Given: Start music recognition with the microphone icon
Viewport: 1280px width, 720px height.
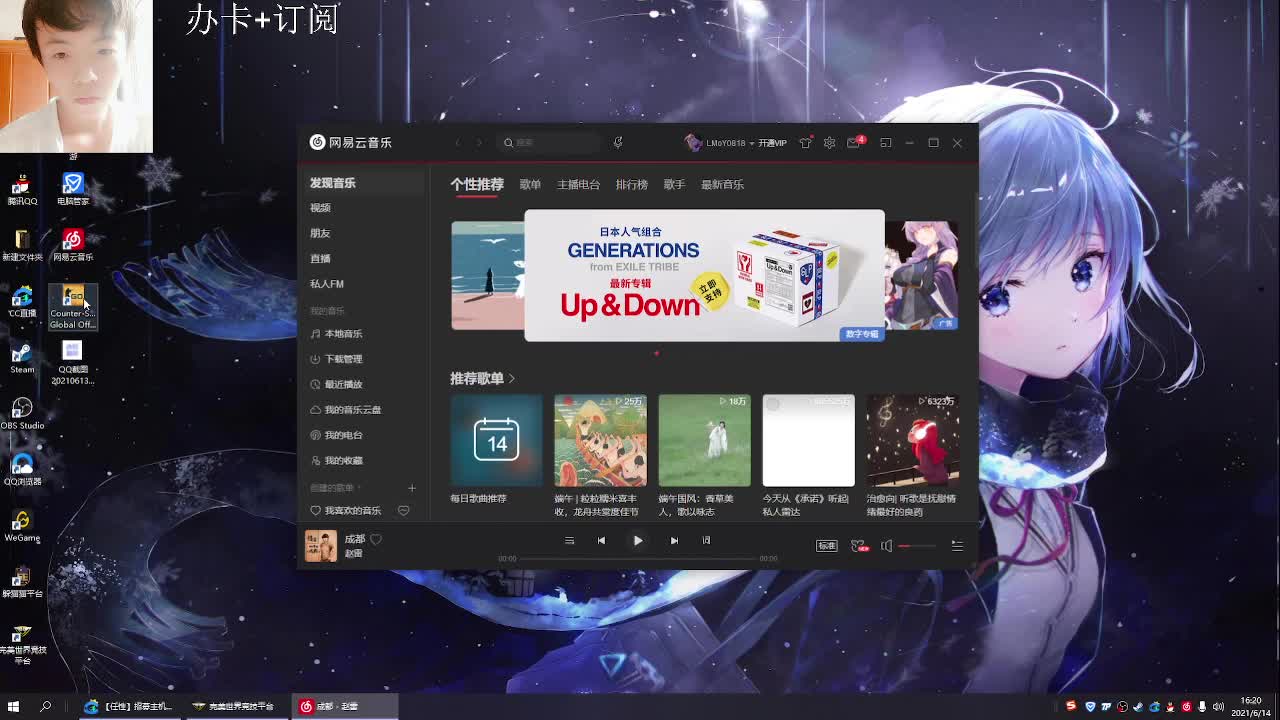Looking at the screenshot, I should point(618,142).
